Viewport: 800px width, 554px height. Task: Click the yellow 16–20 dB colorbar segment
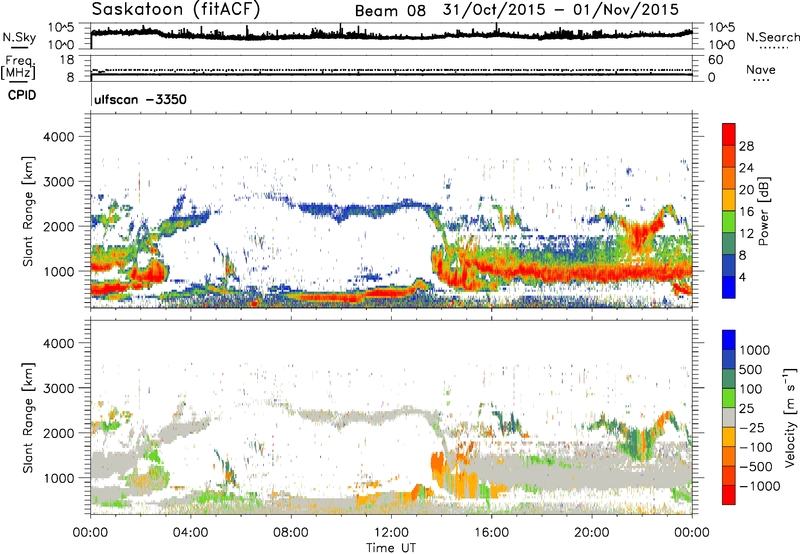(729, 200)
